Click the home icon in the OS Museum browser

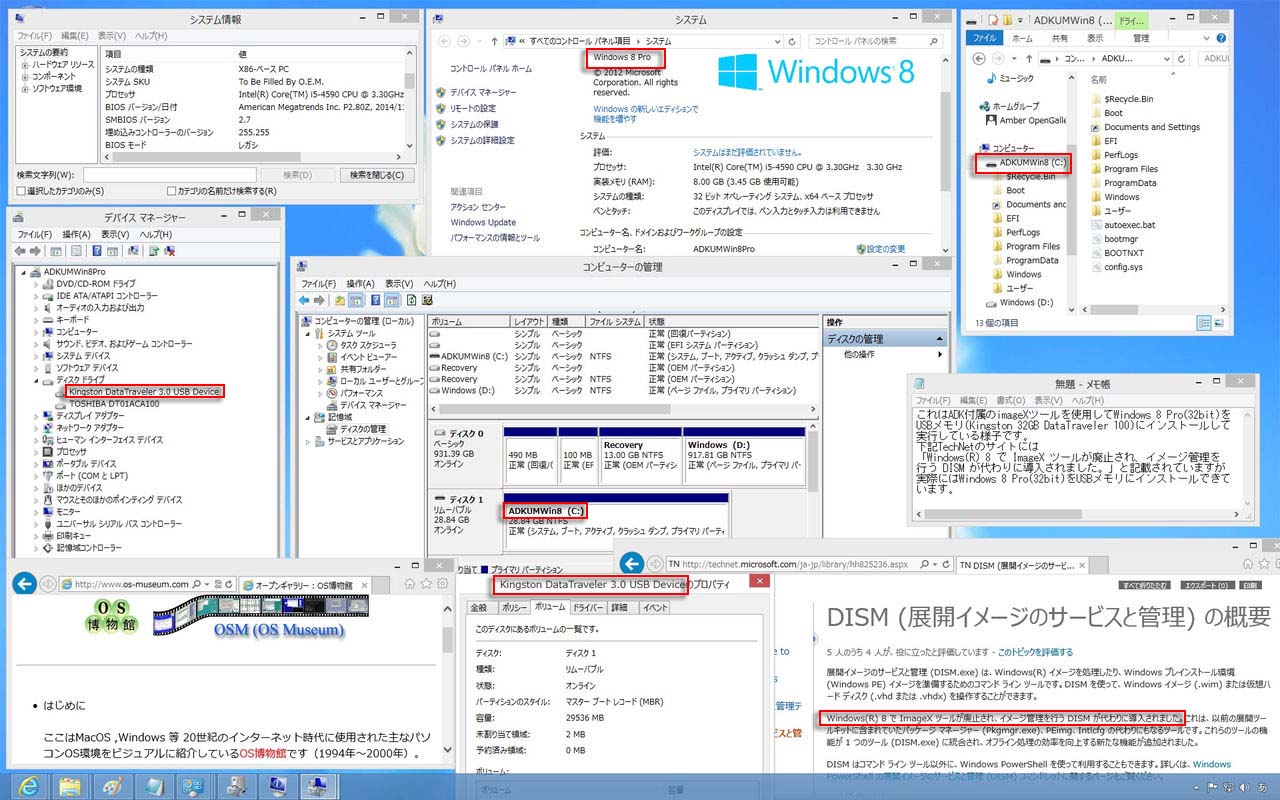pyautogui.click(x=410, y=583)
